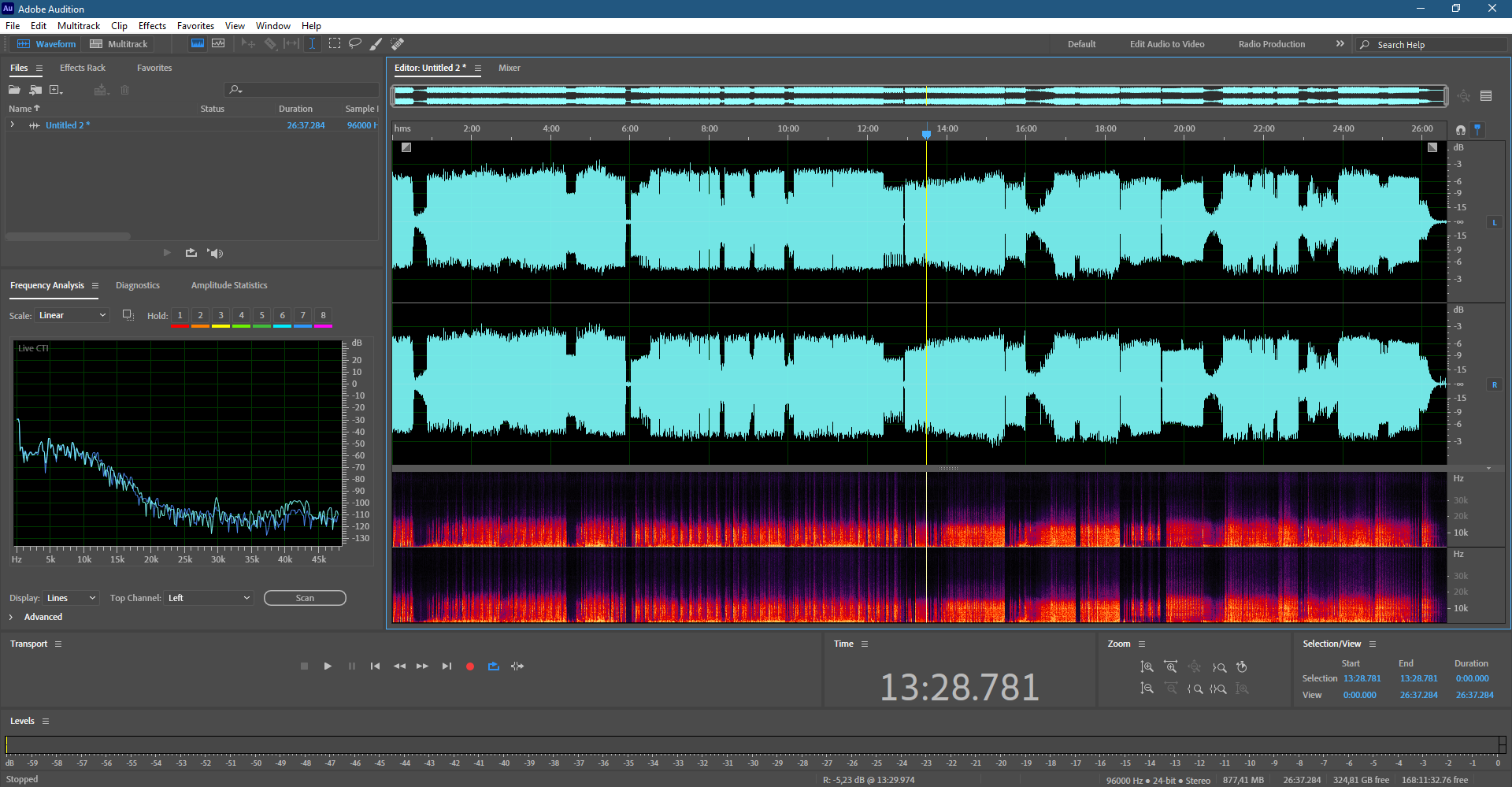This screenshot has height=787, width=1512.
Task: Open the Top Channel dropdown
Action: 209,598
